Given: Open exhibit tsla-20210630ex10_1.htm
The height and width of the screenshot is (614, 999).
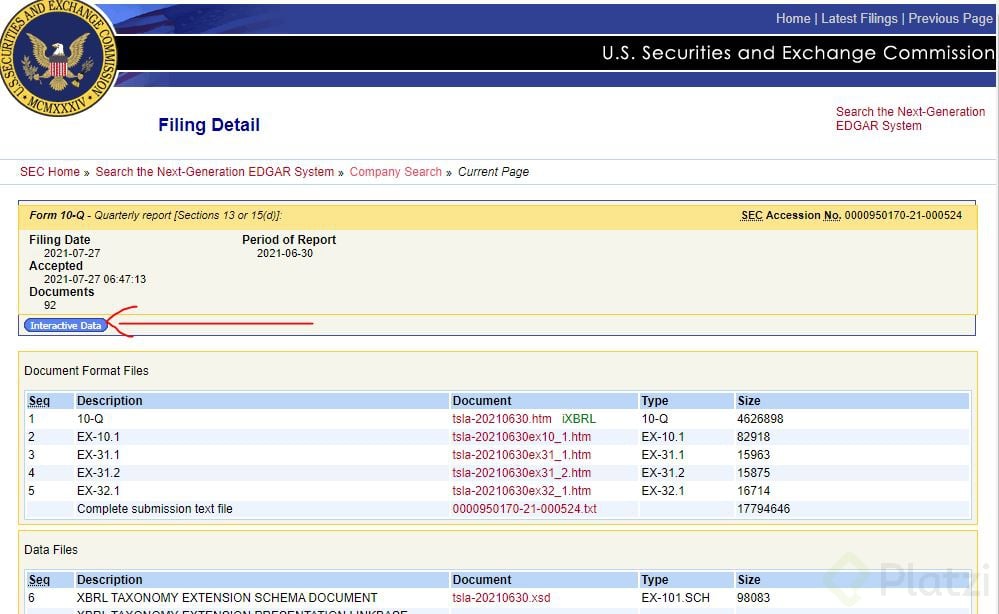Looking at the screenshot, I should click(x=521, y=437).
